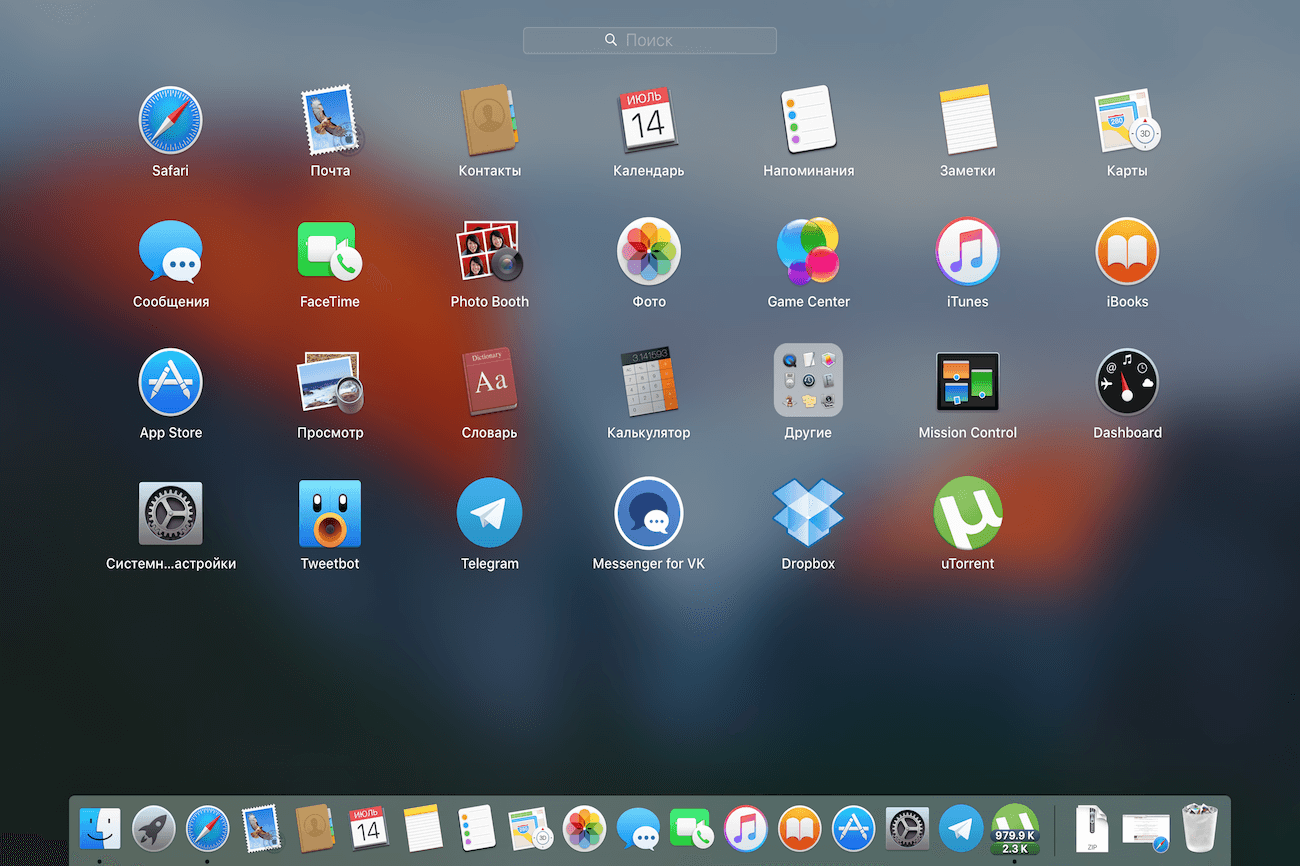Open Заметки in the Launchpad grid
Viewport: 1300px width, 866px height.
(x=967, y=119)
